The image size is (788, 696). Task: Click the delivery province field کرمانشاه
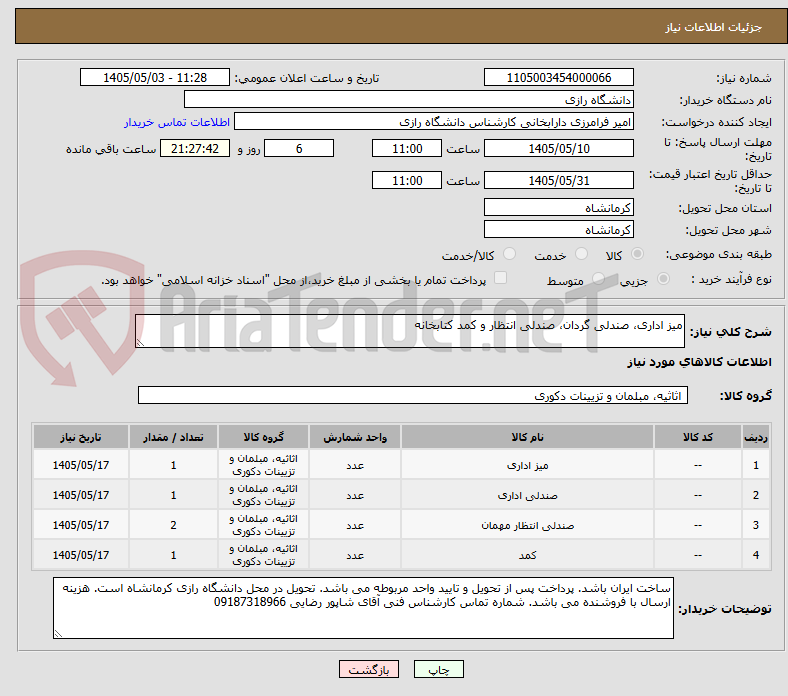point(559,208)
